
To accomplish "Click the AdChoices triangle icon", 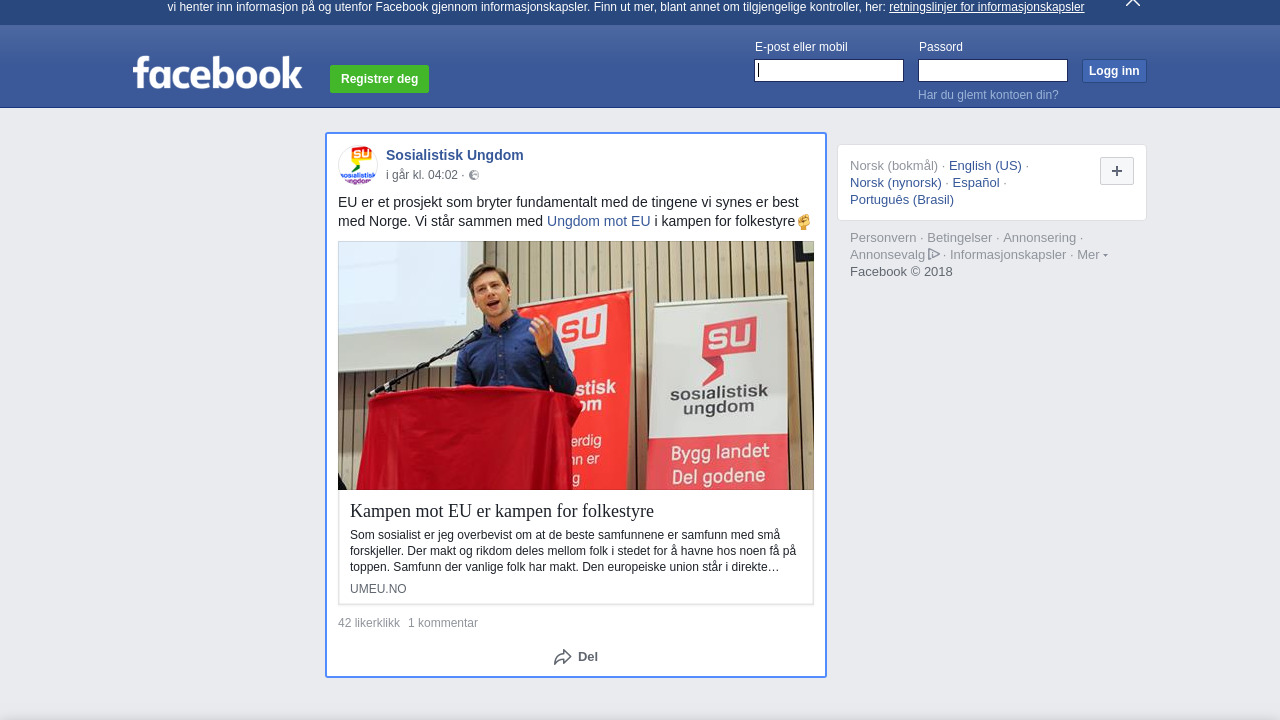I will 934,254.
